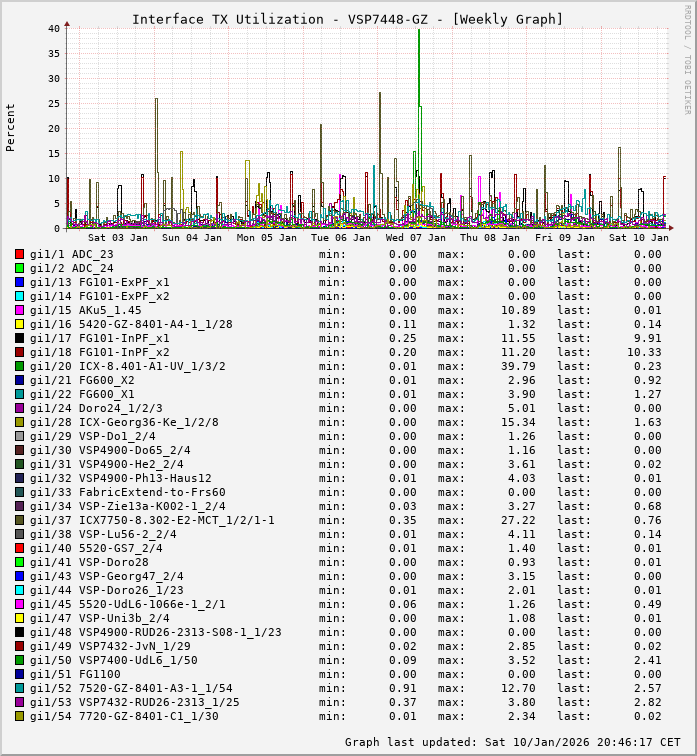Screen dimensions: 697x756
Task: Click the 39.79 max value in the legend
Action: (x=517, y=366)
